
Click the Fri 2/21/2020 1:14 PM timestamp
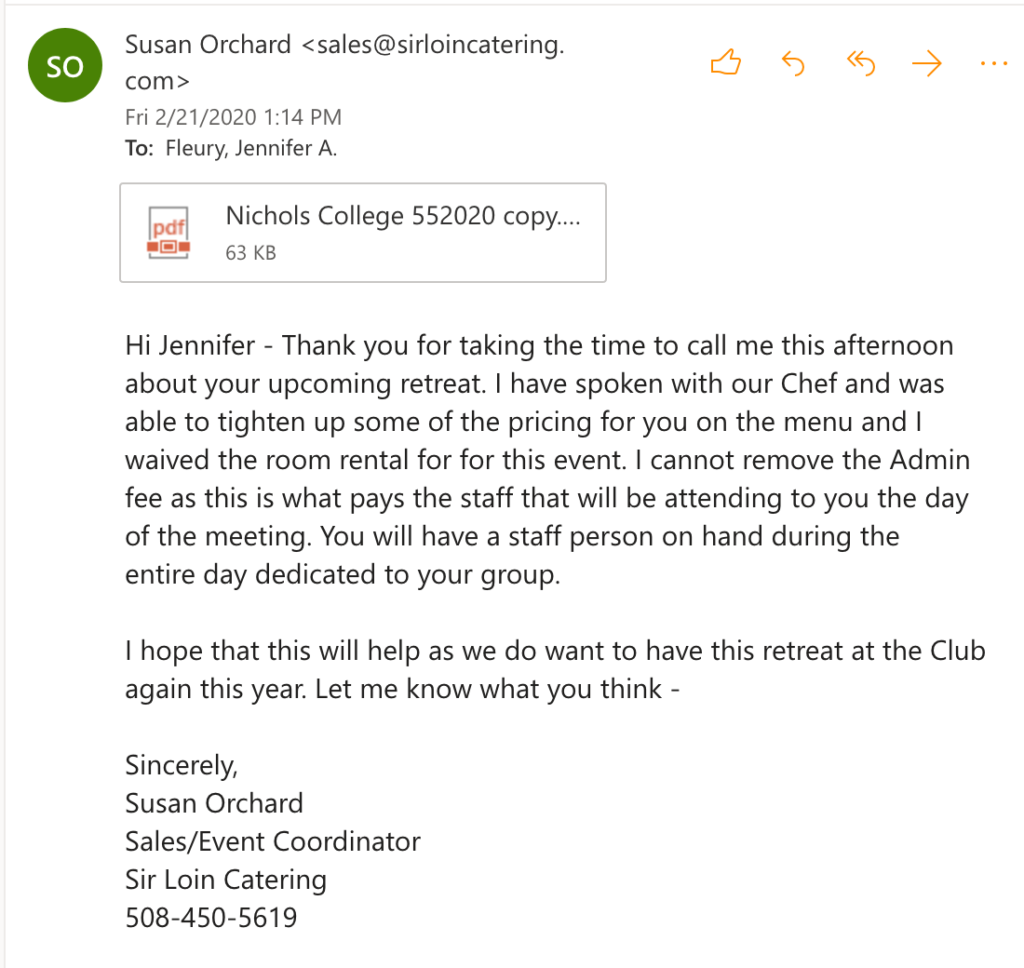tap(233, 117)
